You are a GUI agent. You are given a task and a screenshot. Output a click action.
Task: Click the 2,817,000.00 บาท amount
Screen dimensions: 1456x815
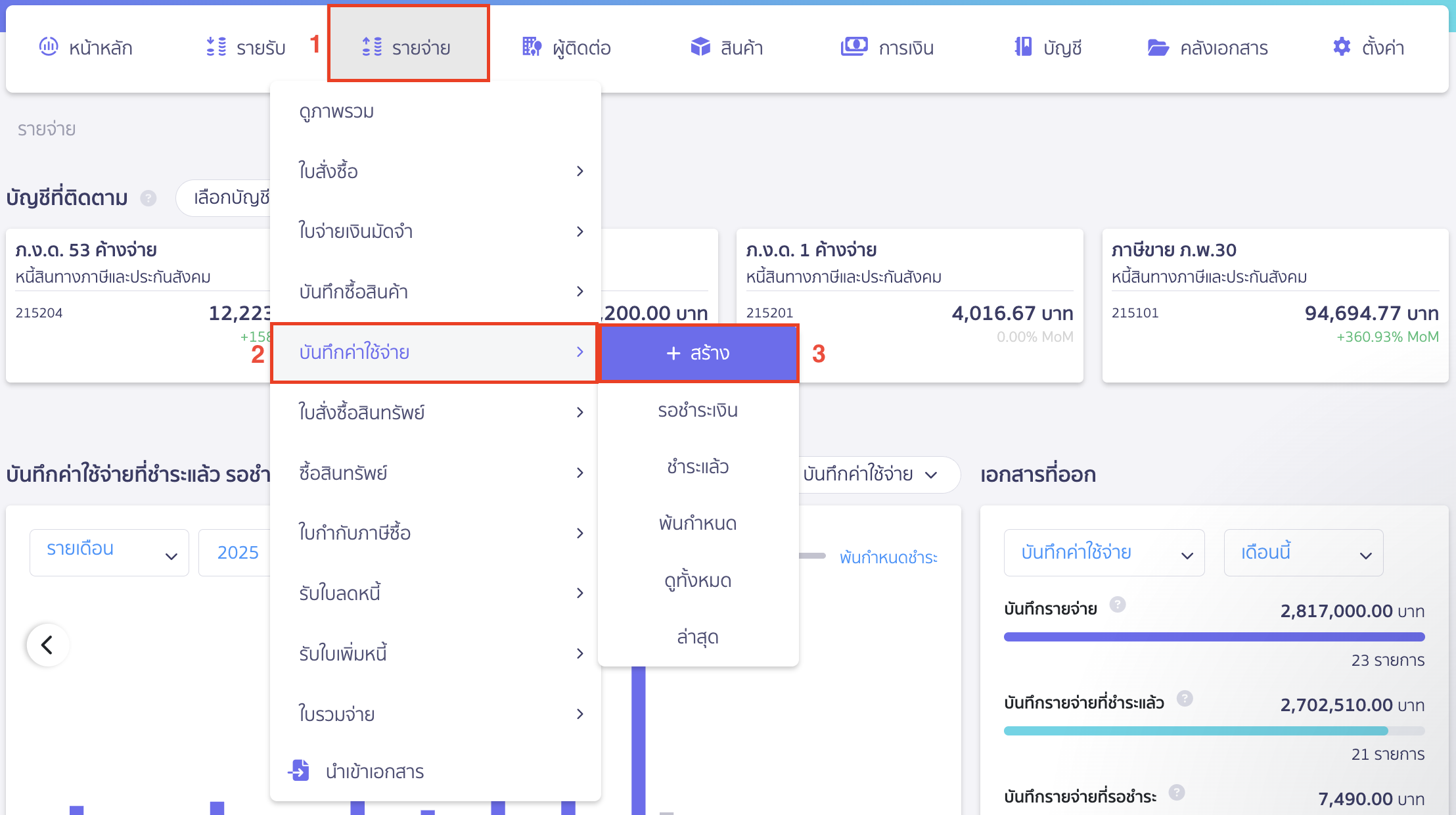[1352, 611]
